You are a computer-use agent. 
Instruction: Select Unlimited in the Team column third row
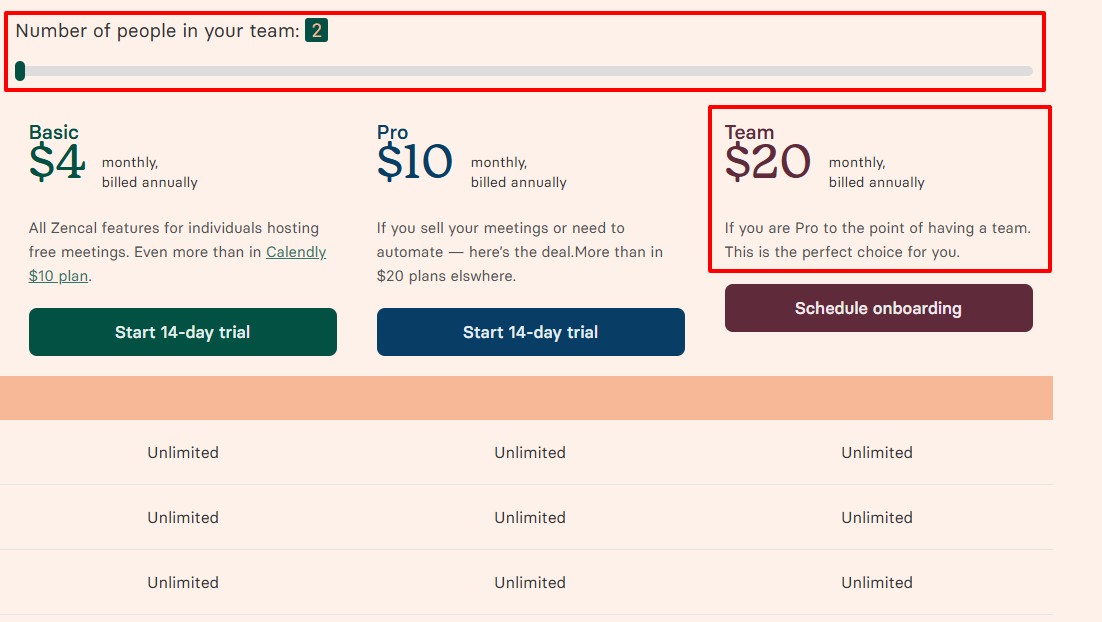pos(877,582)
